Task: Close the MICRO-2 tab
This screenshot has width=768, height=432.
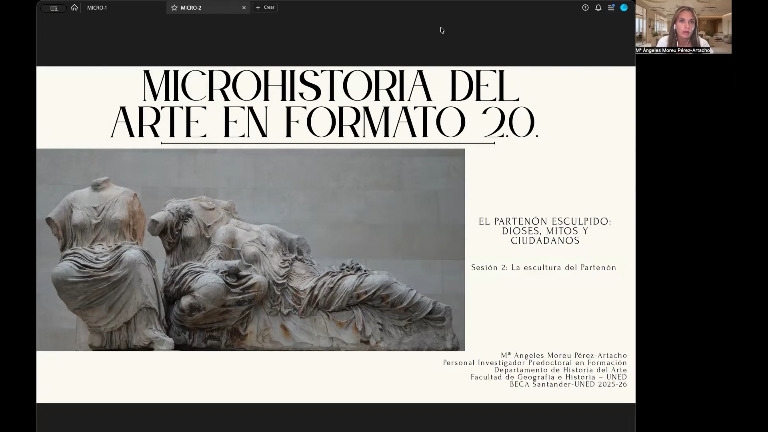Action: (244, 8)
